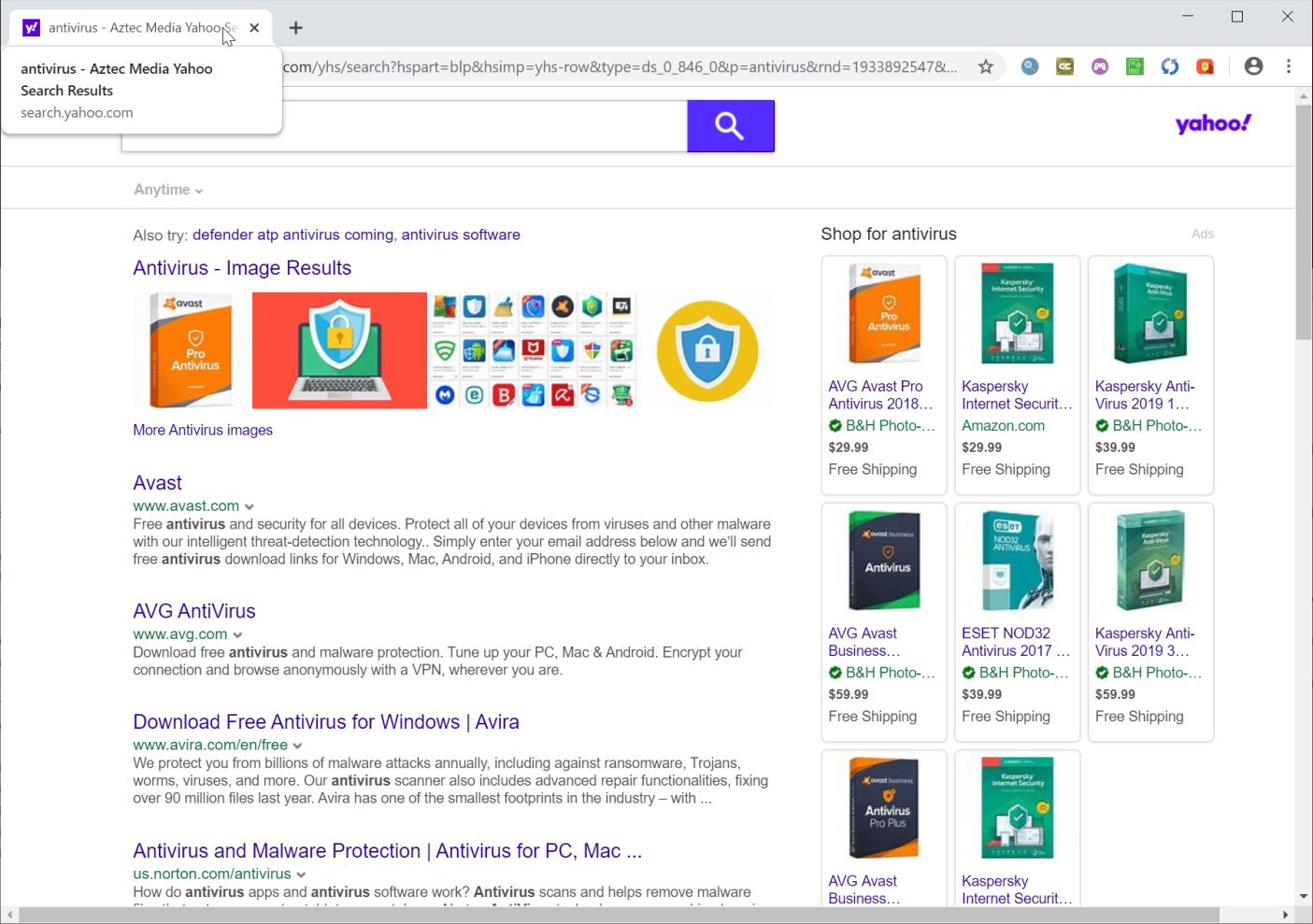
Task: Open Download Free Antivirus for Windows Avira
Action: pos(326,722)
